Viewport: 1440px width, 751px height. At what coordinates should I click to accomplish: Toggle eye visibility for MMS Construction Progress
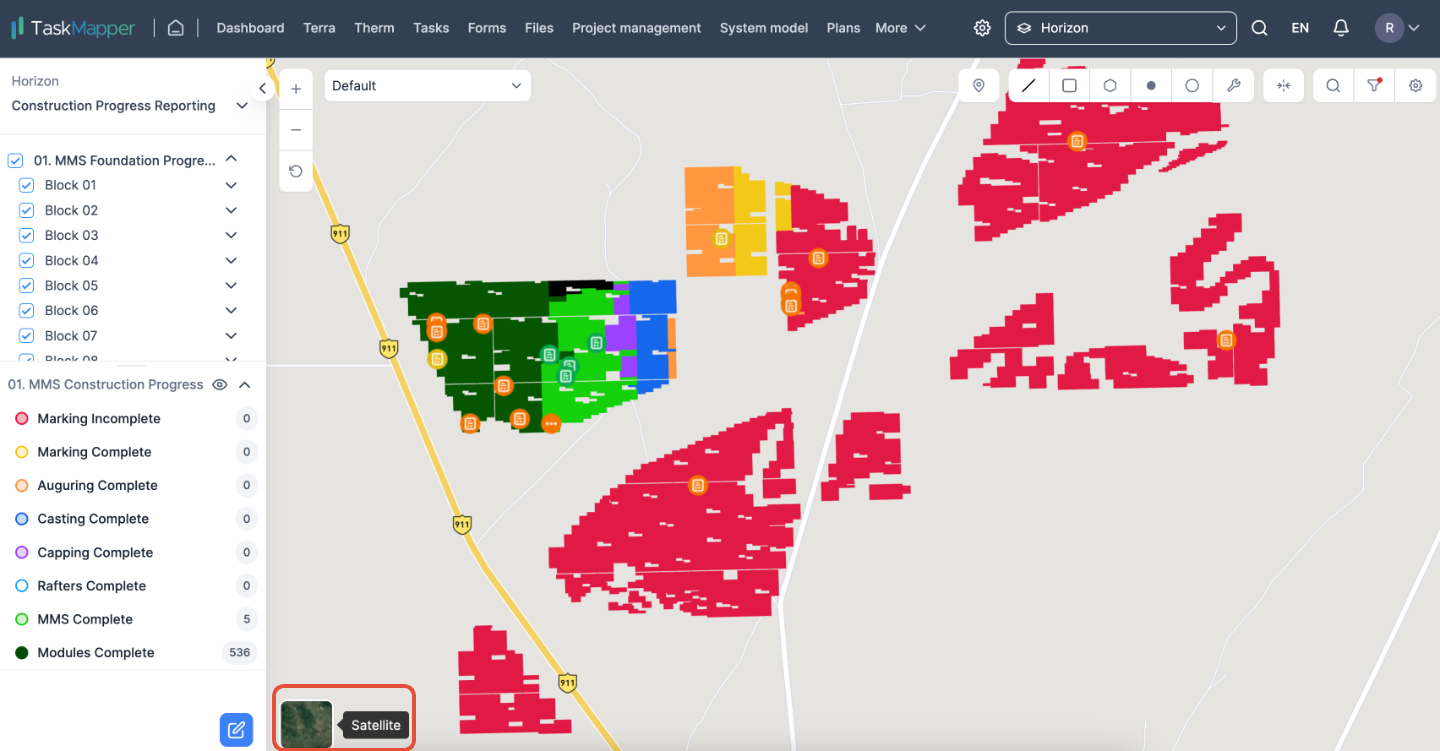point(220,384)
